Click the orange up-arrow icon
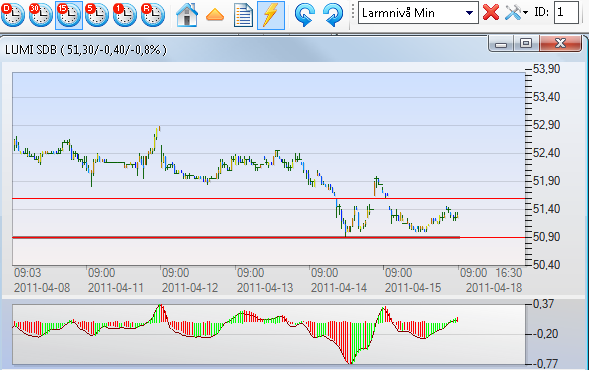Screen dimensions: 589x370 [215, 15]
